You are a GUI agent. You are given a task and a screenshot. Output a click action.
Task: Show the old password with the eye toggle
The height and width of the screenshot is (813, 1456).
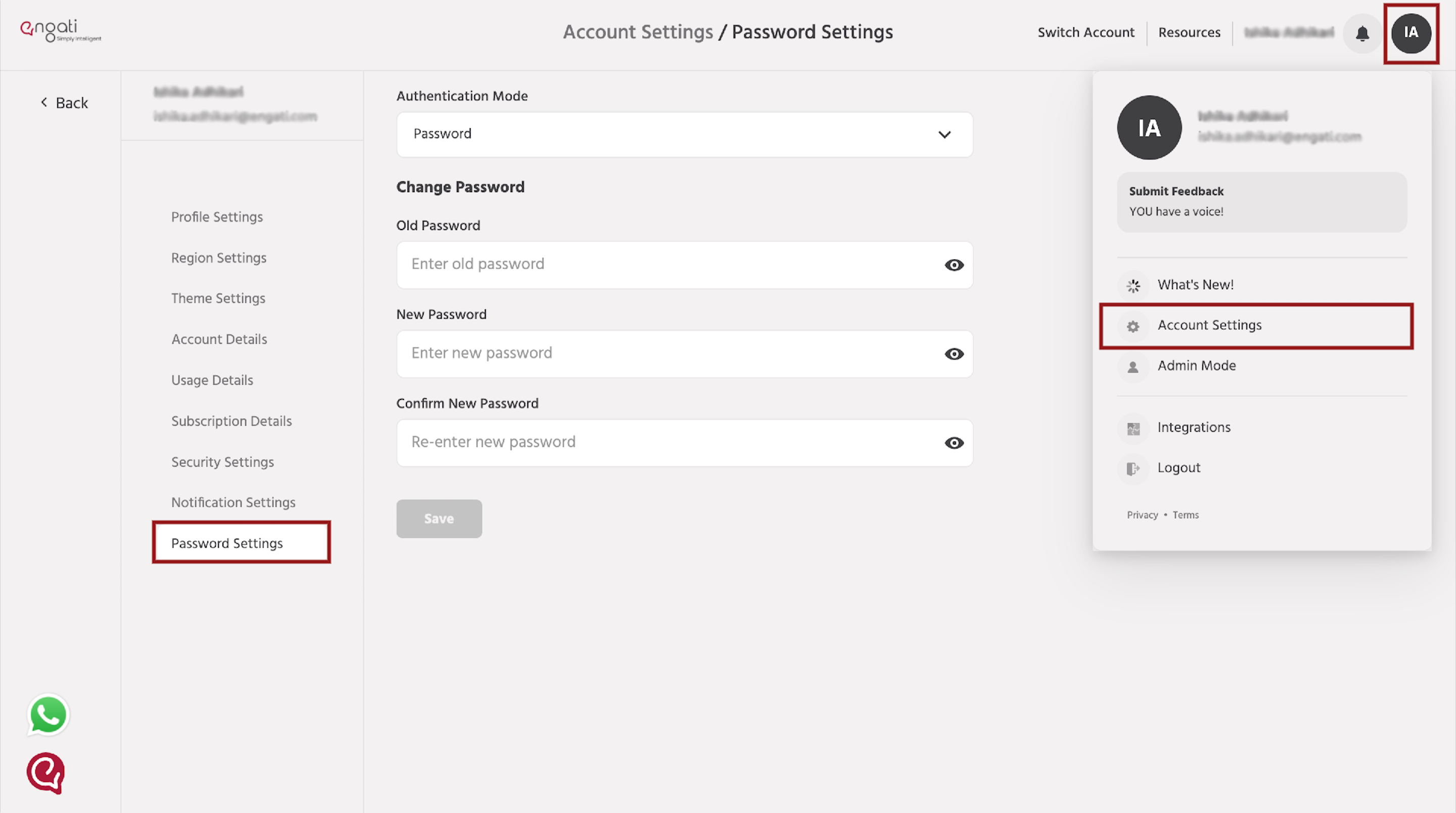click(953, 265)
